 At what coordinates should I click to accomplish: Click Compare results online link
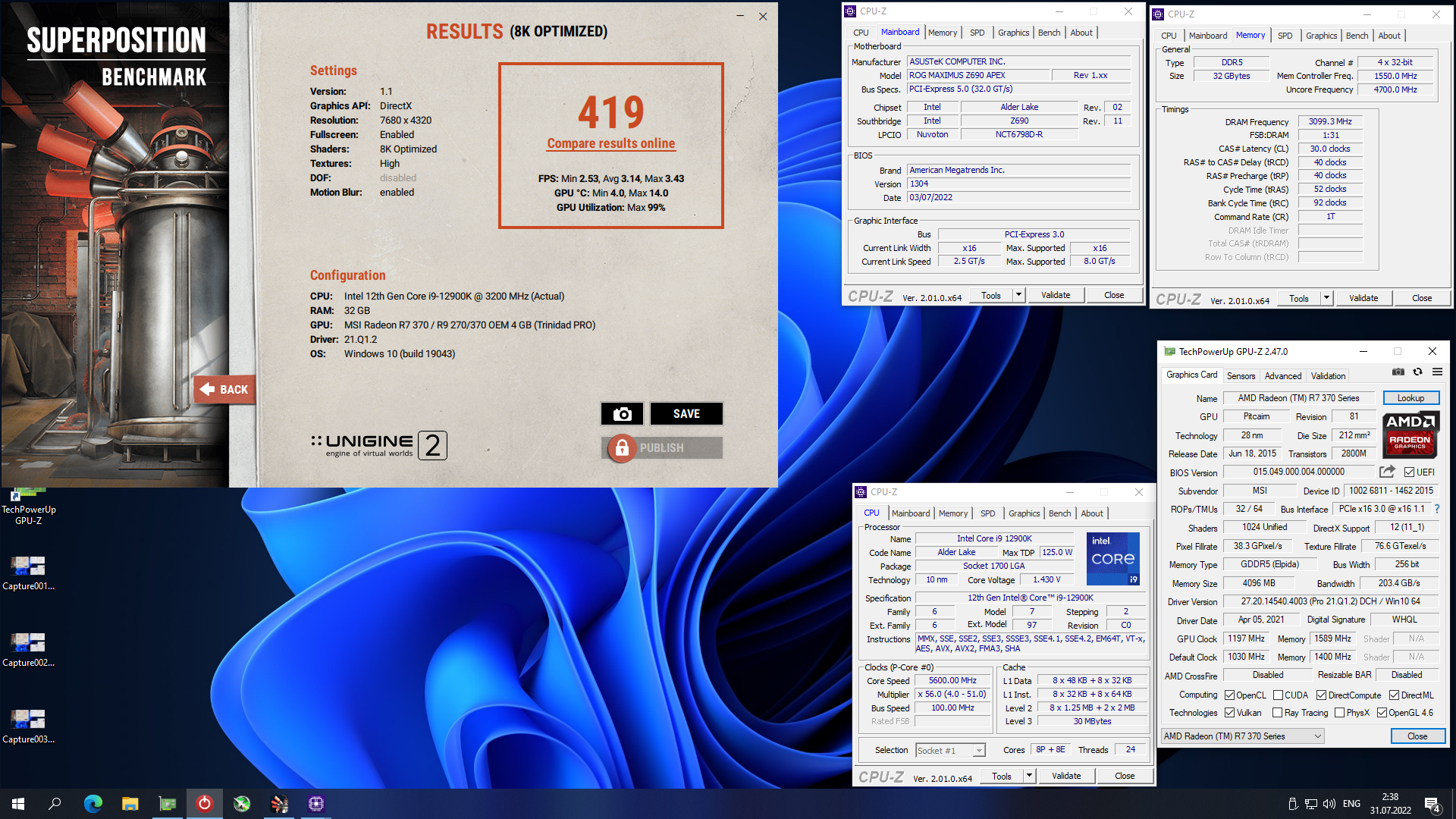pyautogui.click(x=611, y=143)
